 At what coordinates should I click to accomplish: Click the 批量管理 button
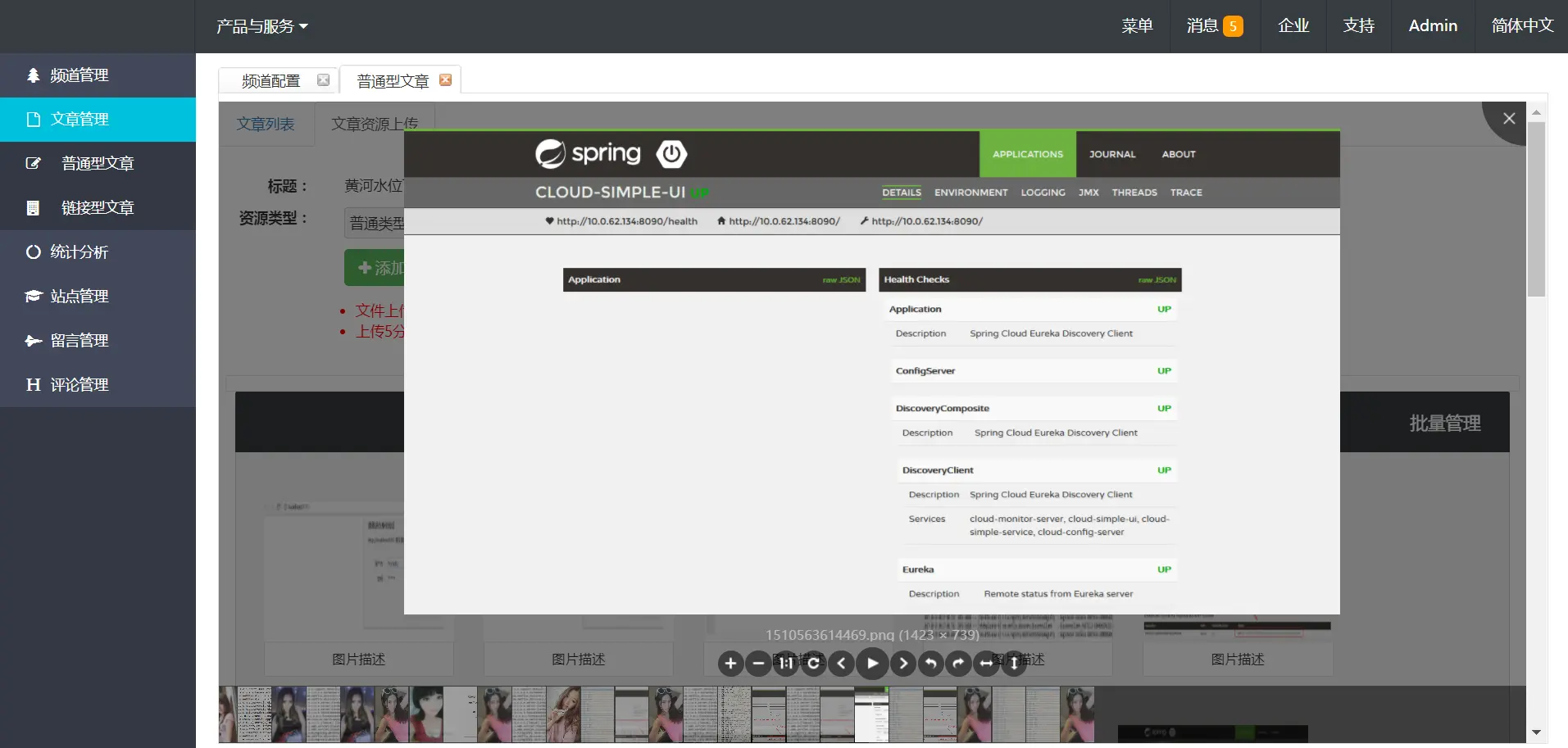(1444, 423)
